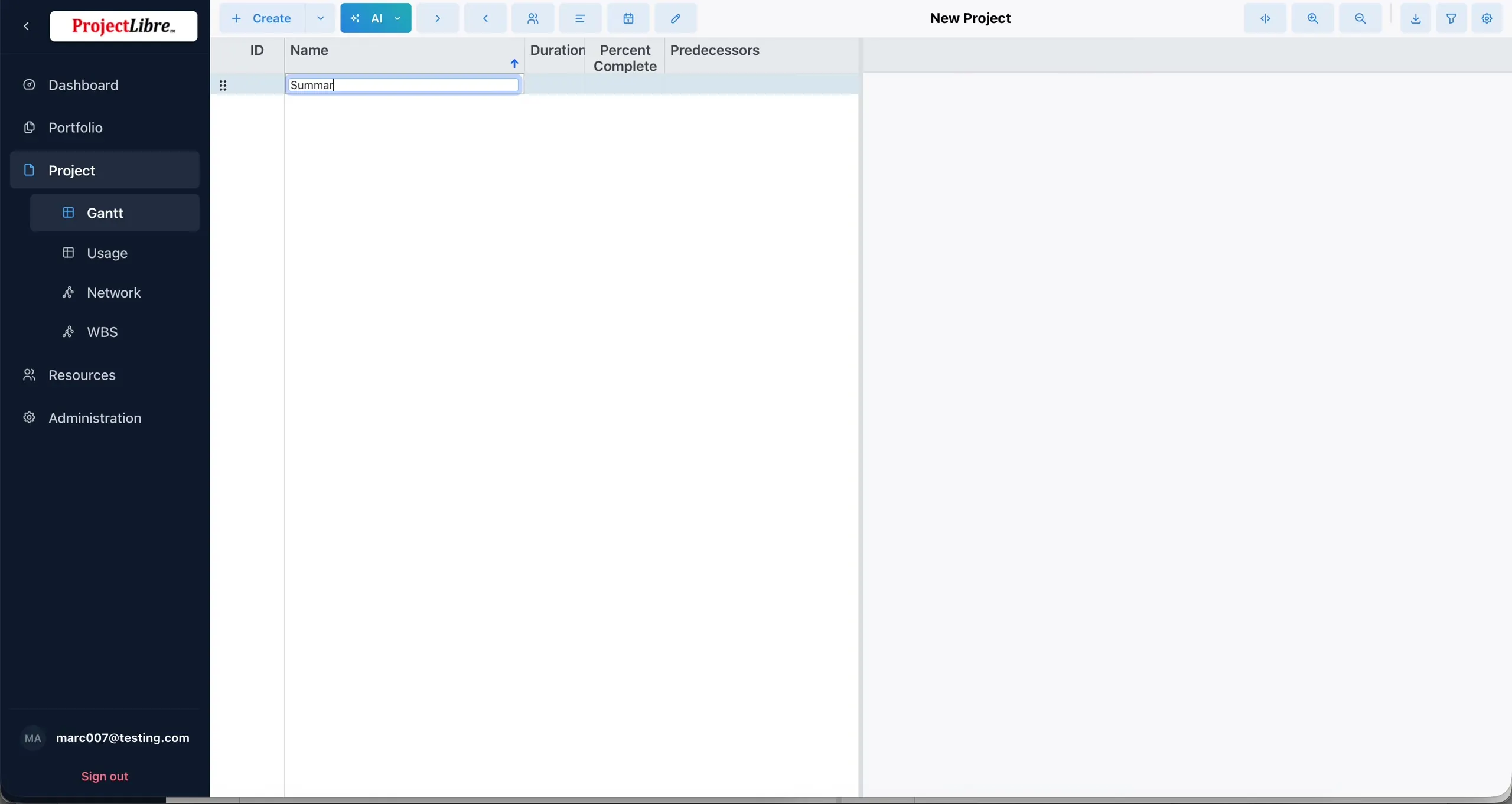
Task: Click the ProjectLibre logo
Action: pos(123,26)
